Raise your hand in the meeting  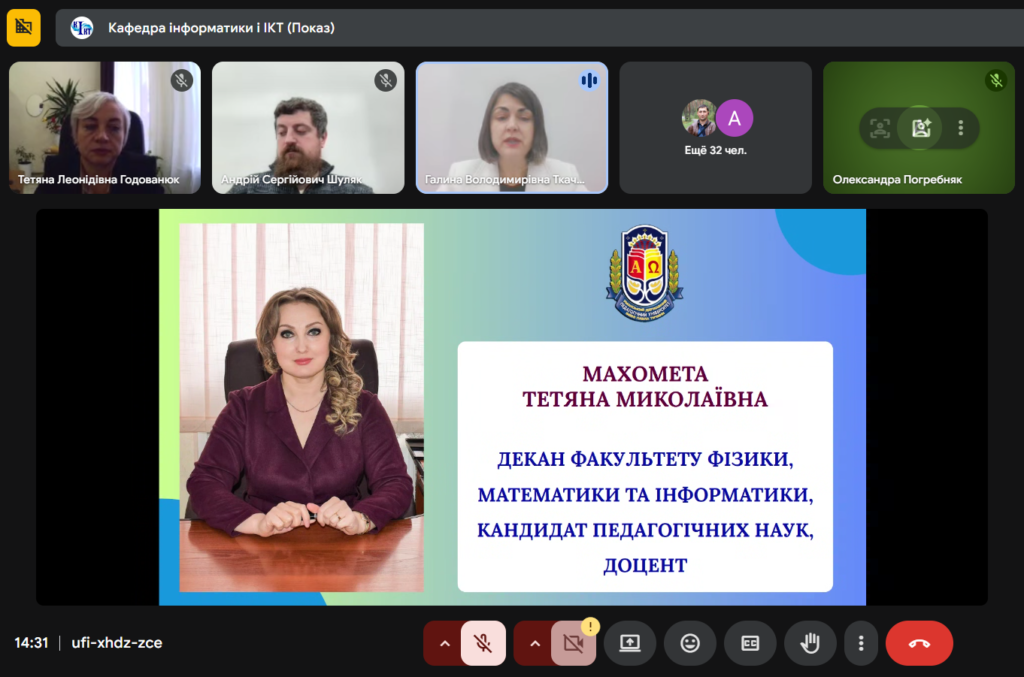tap(810, 643)
